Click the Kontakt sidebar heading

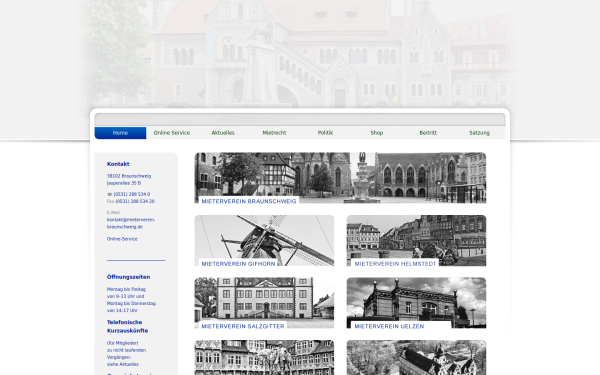118,164
